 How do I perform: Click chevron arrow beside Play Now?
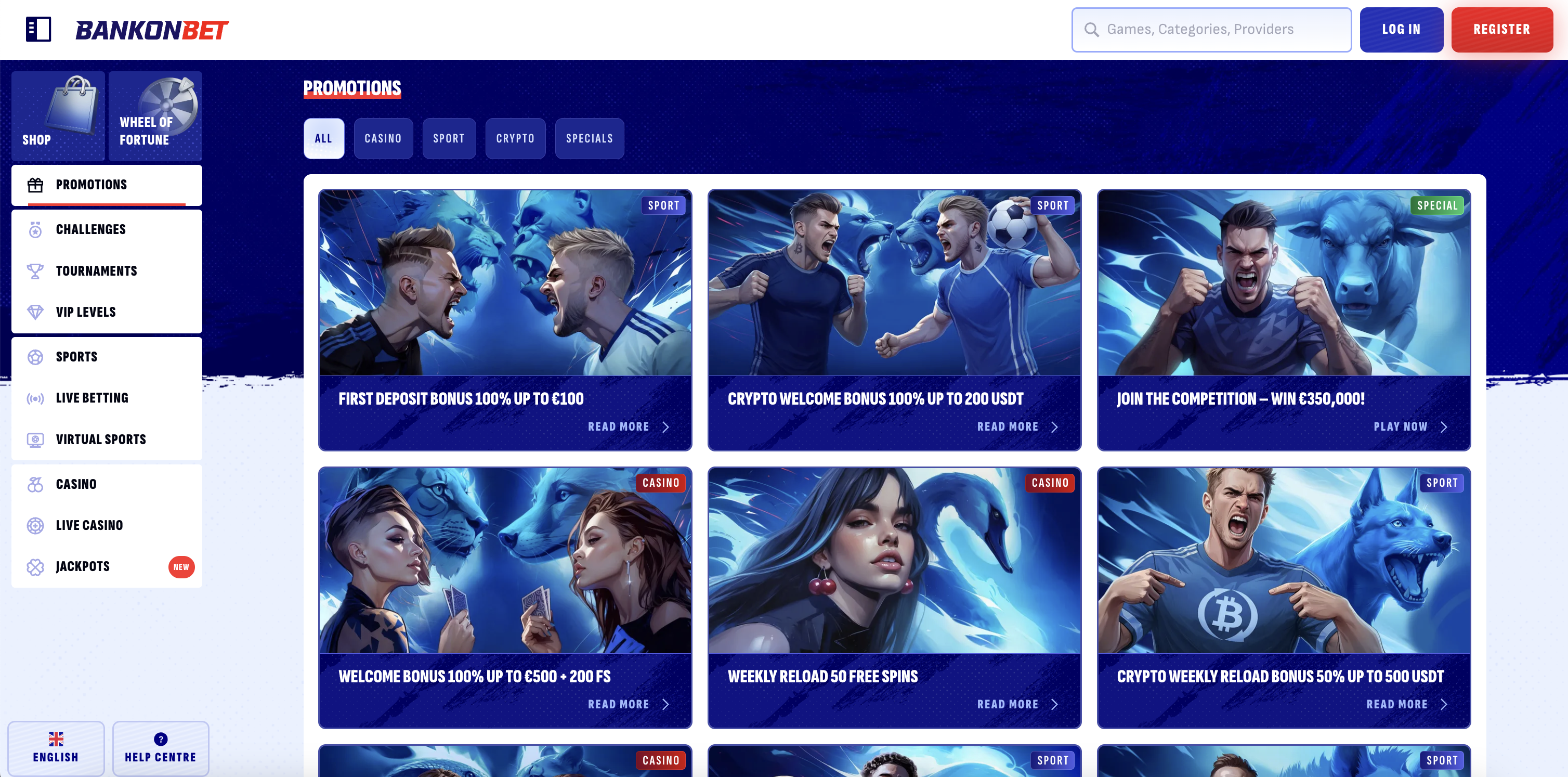1444,427
